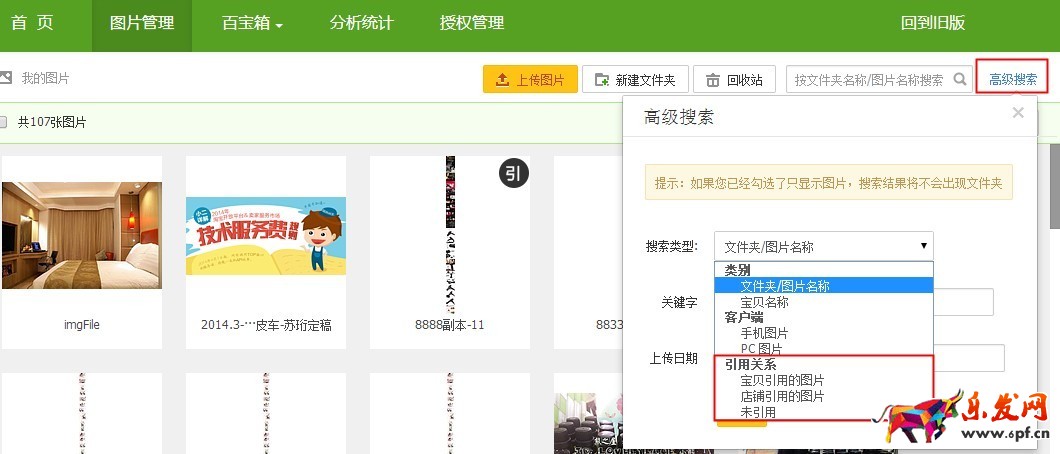
Task: Select 宝贝引用的图片 option
Action: coord(823,380)
